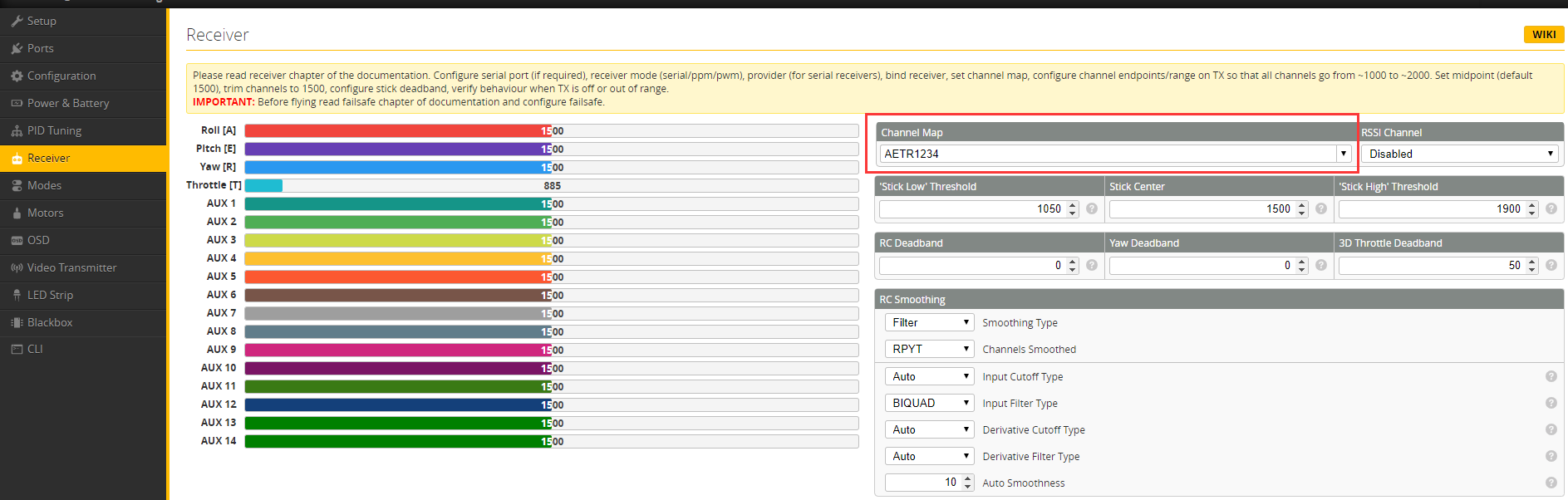Click the Motors sidebar icon
Image resolution: width=1568 pixels, height=500 pixels.
pos(17,213)
